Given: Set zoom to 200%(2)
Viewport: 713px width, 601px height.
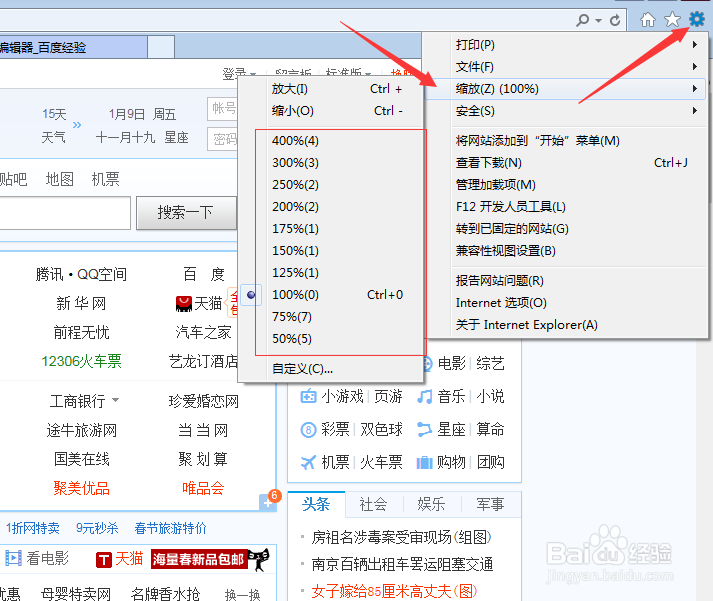Looking at the screenshot, I should 331,206.
